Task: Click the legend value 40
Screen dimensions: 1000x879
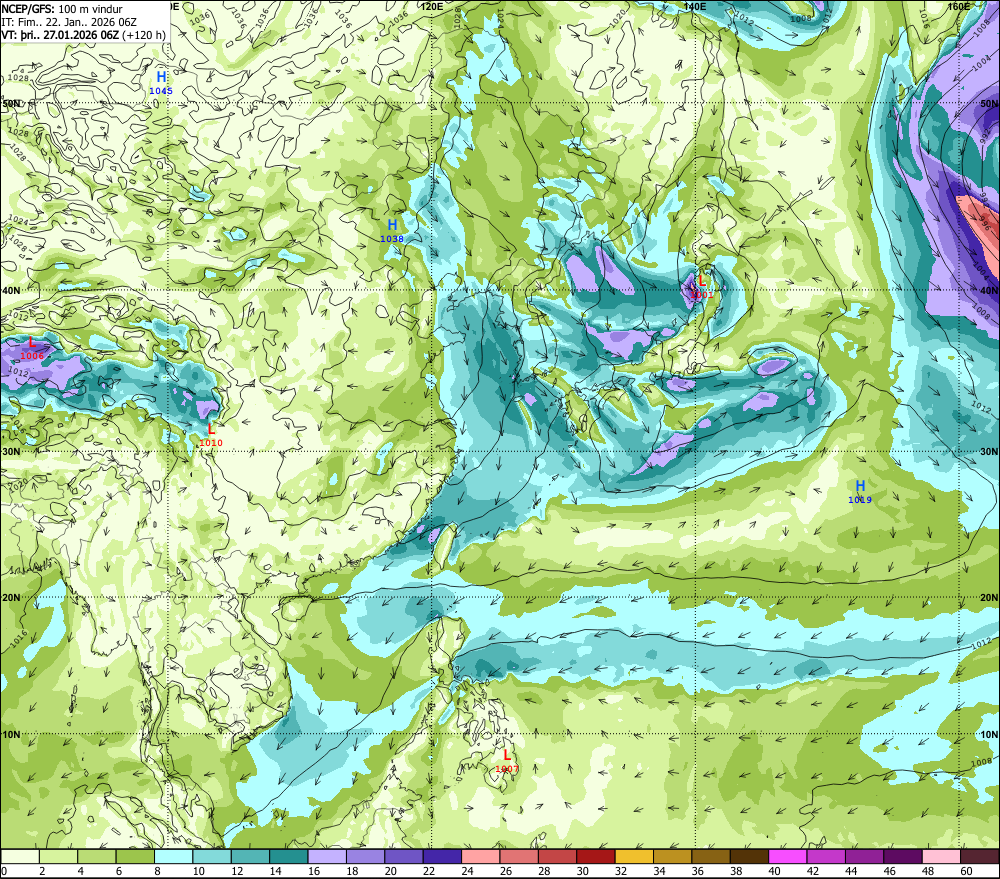Action: 774,871
